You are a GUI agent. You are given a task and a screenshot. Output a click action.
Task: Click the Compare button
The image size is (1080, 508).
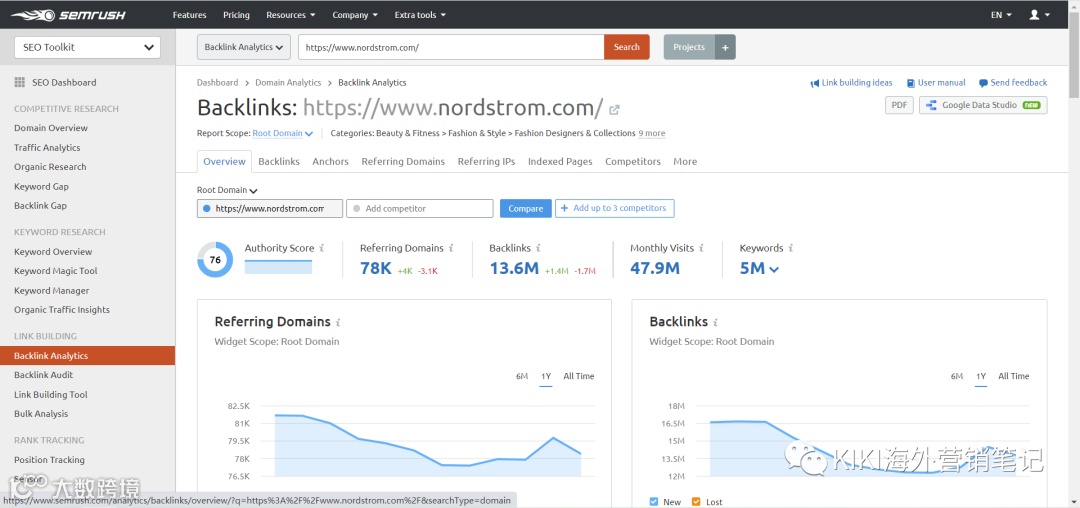tap(526, 209)
